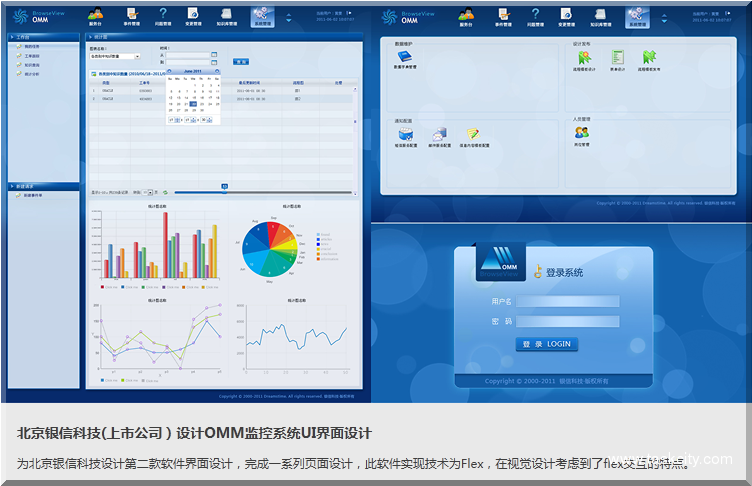Open page-size dropdown in table pager
Screen dimensions: 752x486
150,192
